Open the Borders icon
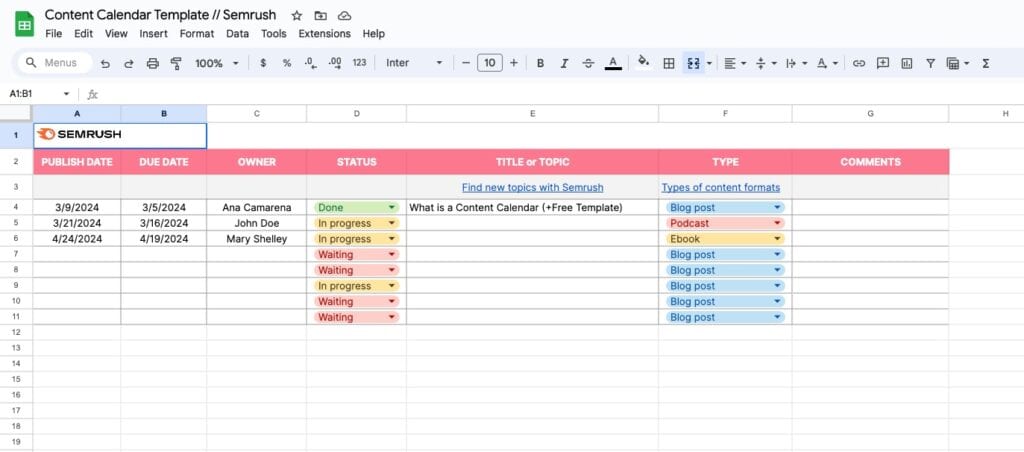Screen dimensions: 1024x452 tap(669, 63)
